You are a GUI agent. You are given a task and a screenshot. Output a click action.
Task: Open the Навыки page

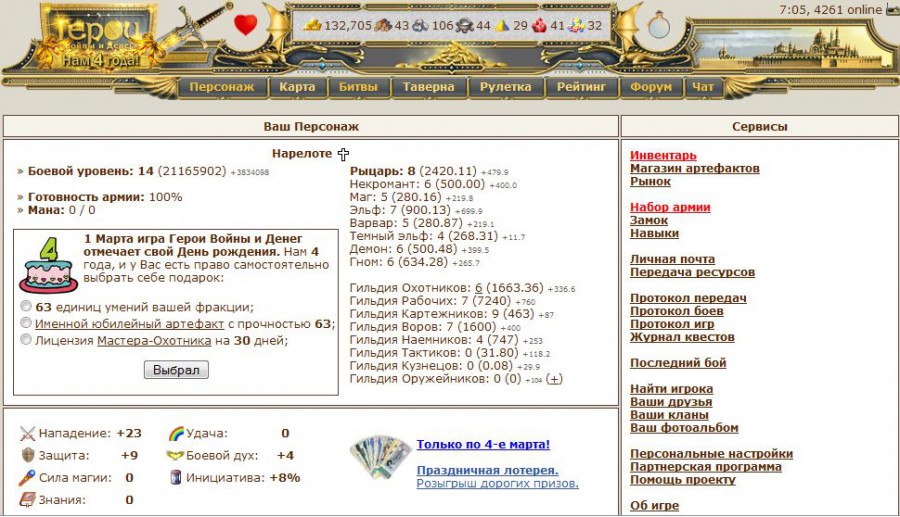click(654, 234)
